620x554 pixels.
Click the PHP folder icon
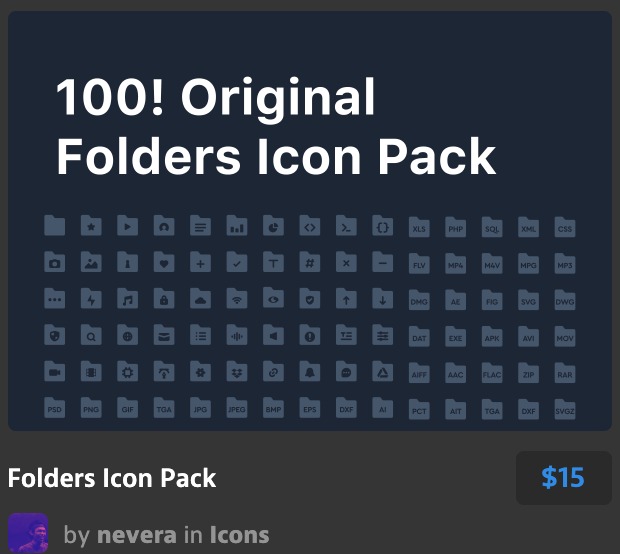(456, 227)
